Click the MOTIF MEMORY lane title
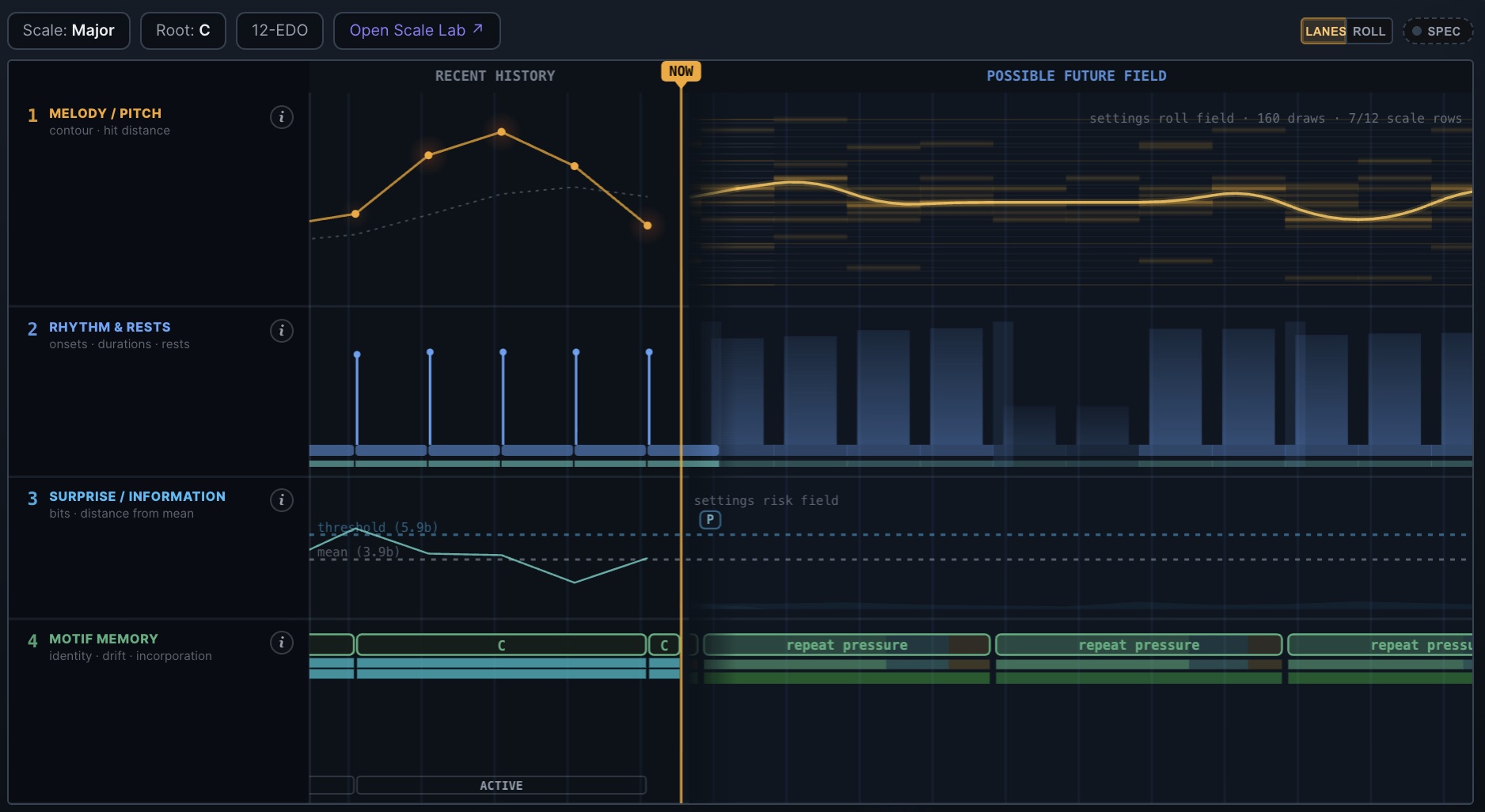This screenshot has width=1485, height=812. coord(104,639)
